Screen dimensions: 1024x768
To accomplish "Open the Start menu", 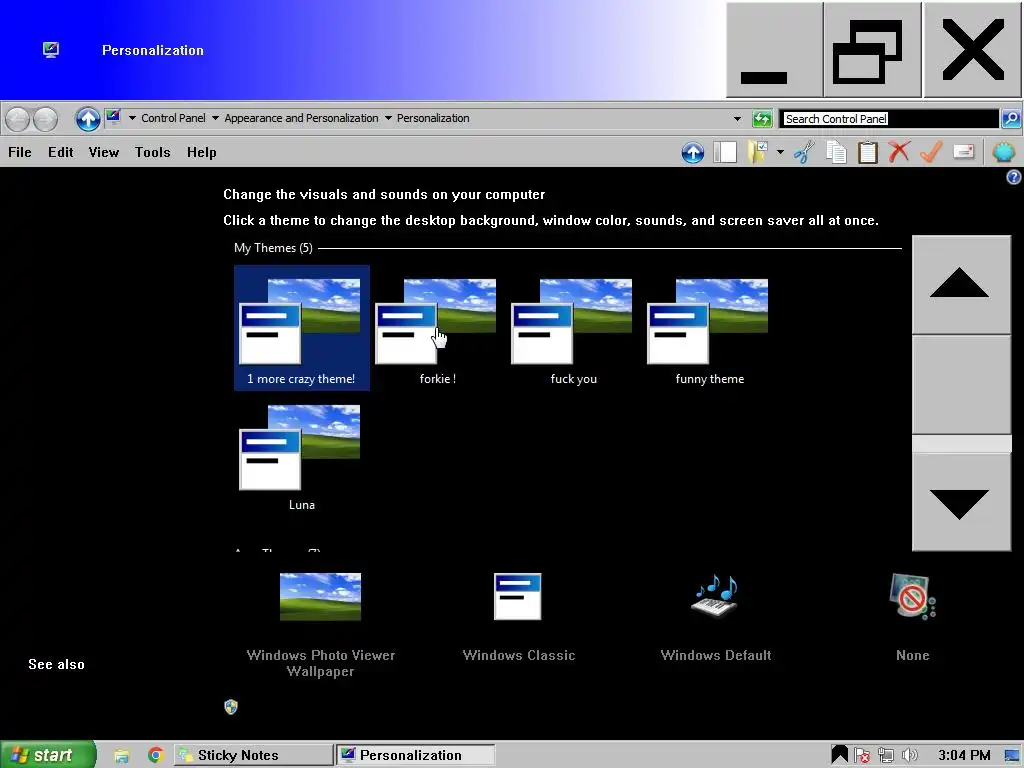I will coord(48,755).
